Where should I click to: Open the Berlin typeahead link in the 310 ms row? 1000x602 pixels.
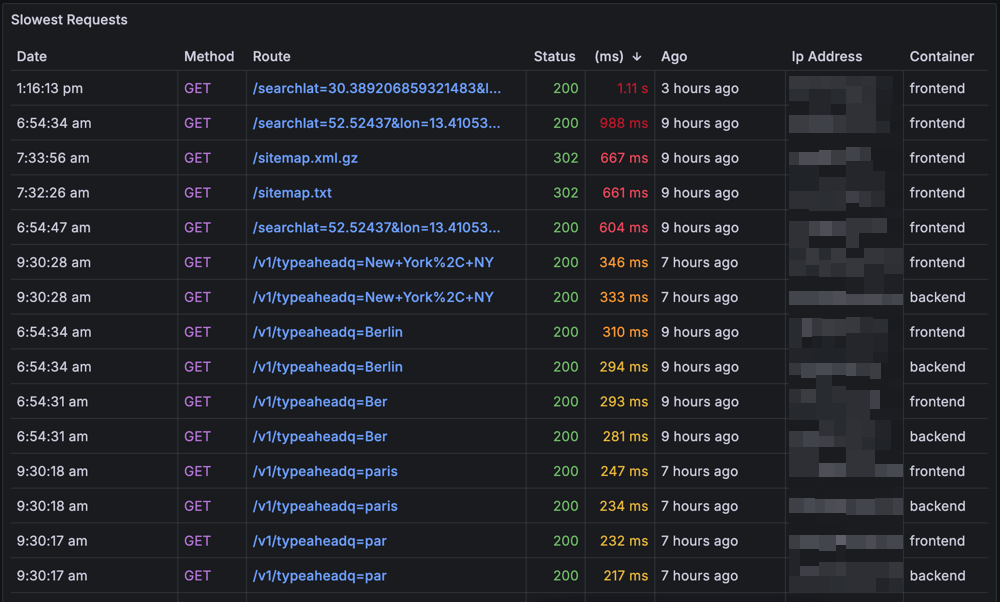click(328, 332)
